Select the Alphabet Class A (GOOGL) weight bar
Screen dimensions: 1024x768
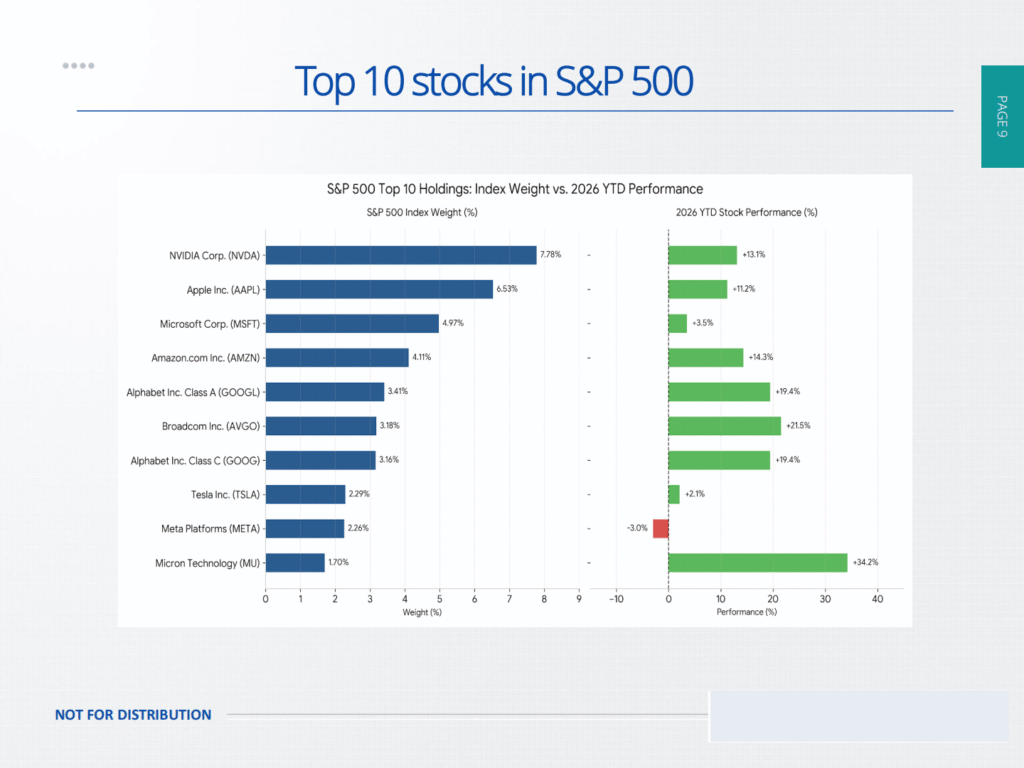coord(325,392)
